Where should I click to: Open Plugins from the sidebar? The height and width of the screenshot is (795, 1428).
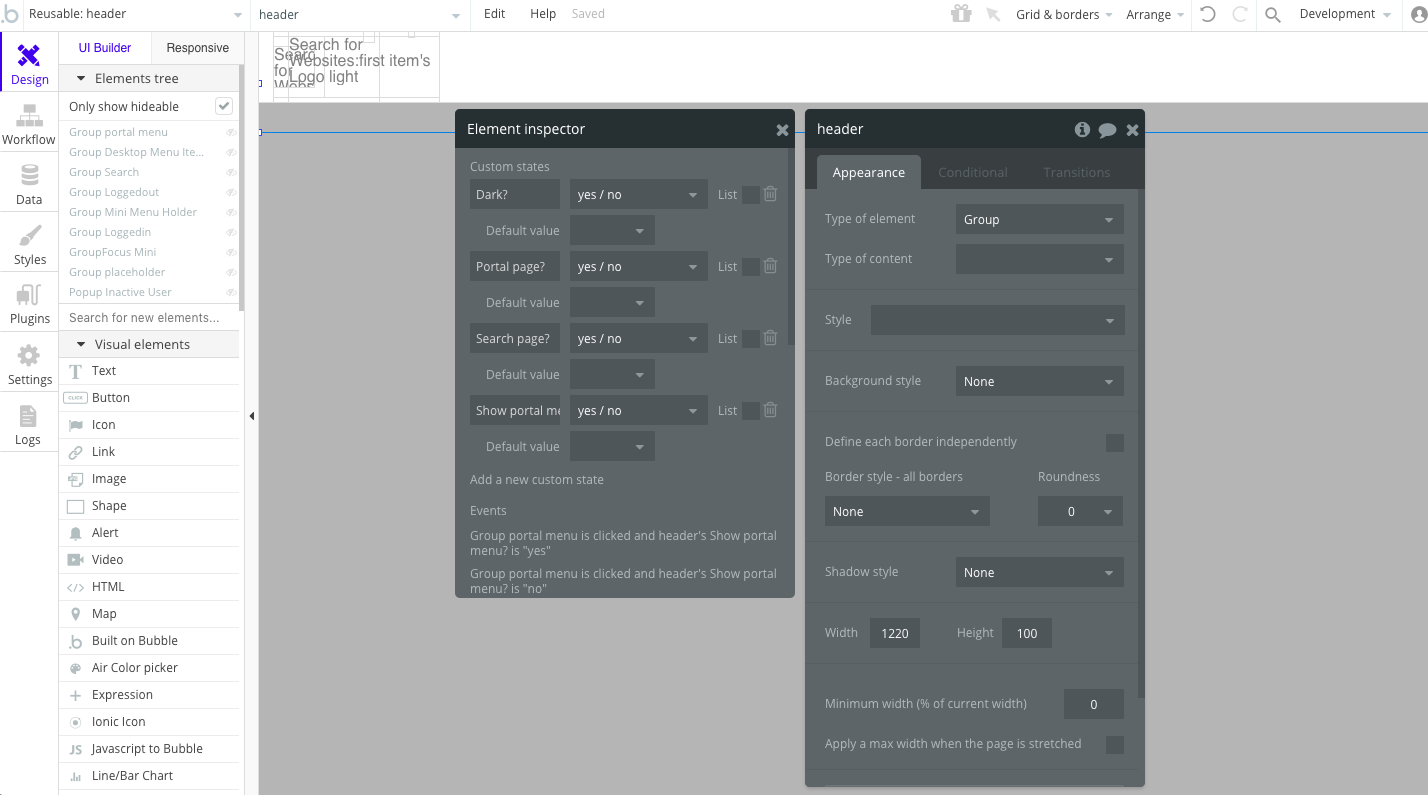(29, 304)
